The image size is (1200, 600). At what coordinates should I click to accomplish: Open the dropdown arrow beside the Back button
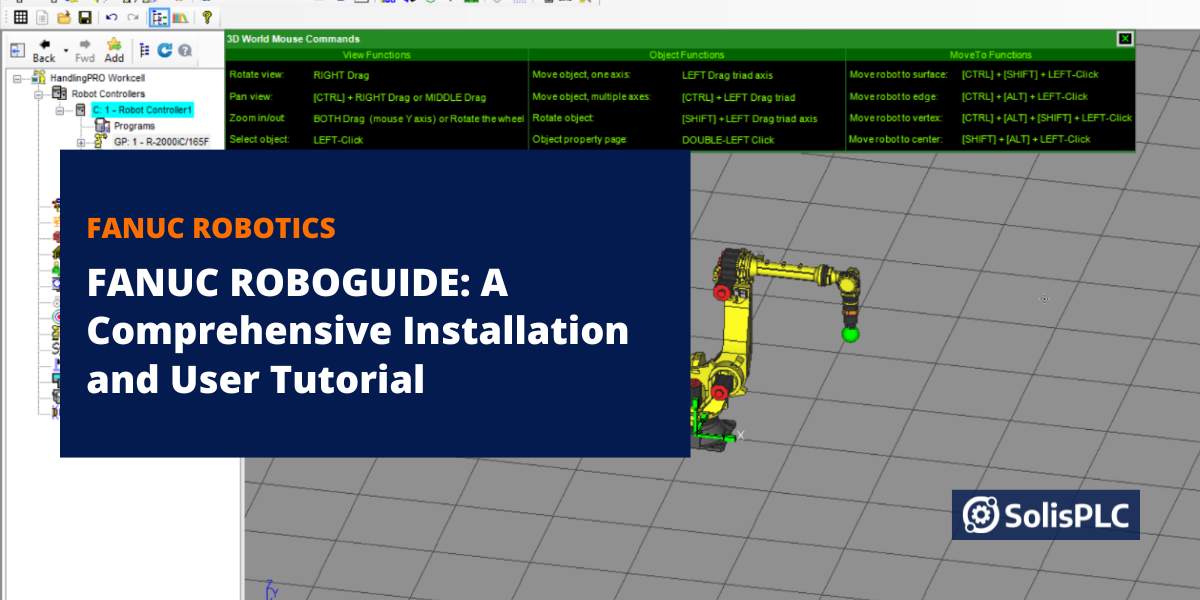[65, 51]
